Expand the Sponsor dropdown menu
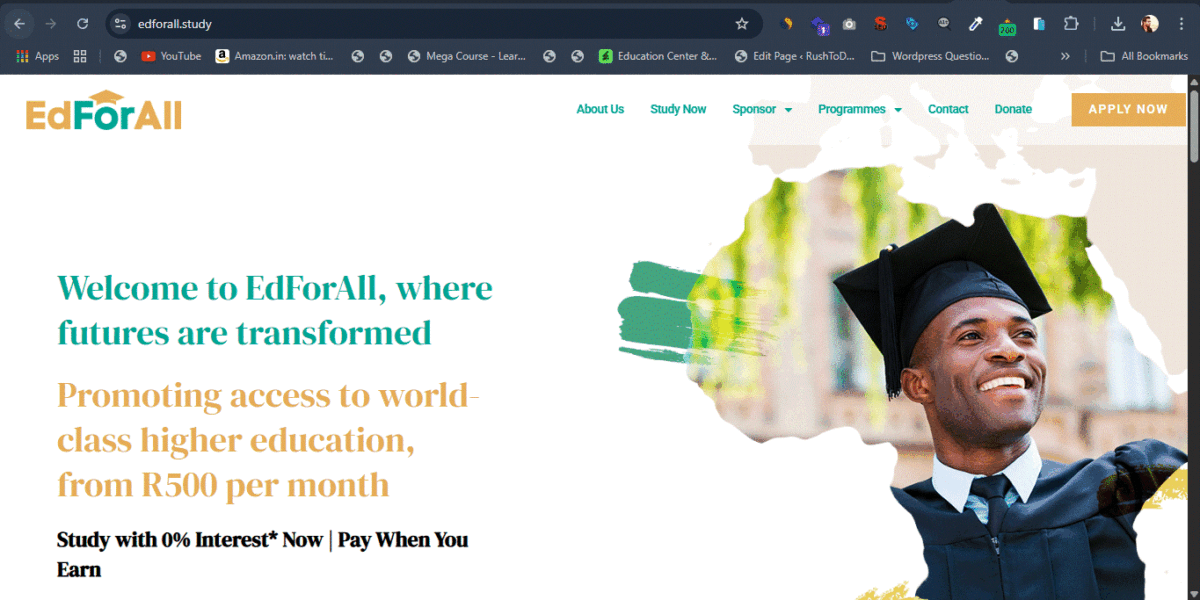 click(762, 109)
